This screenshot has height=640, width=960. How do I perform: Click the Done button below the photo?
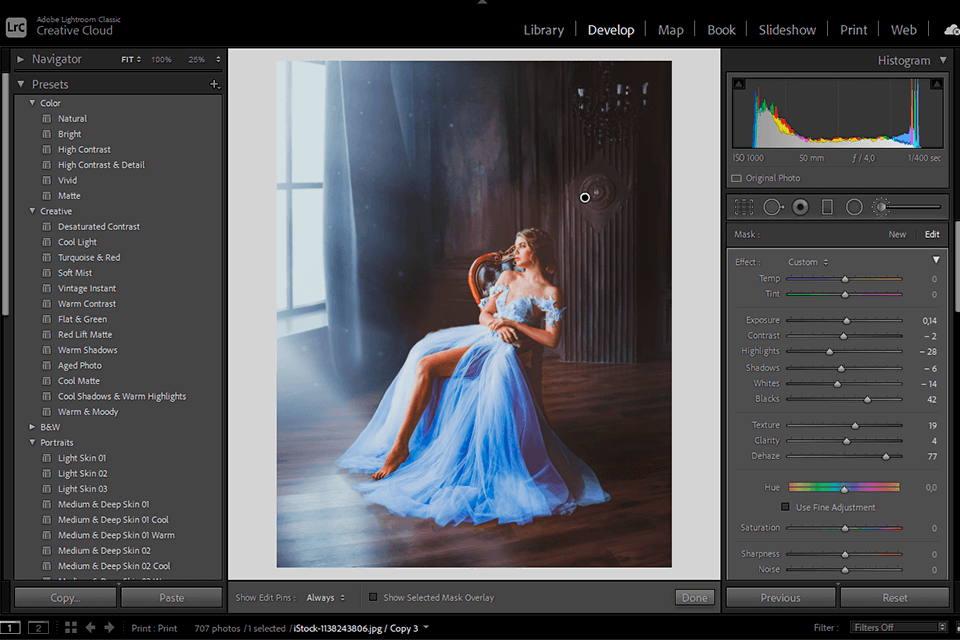694,597
